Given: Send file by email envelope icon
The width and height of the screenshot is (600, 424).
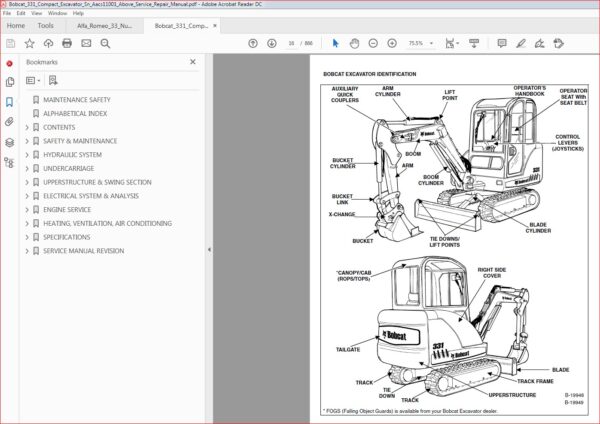Looking at the screenshot, I should [x=86, y=43].
